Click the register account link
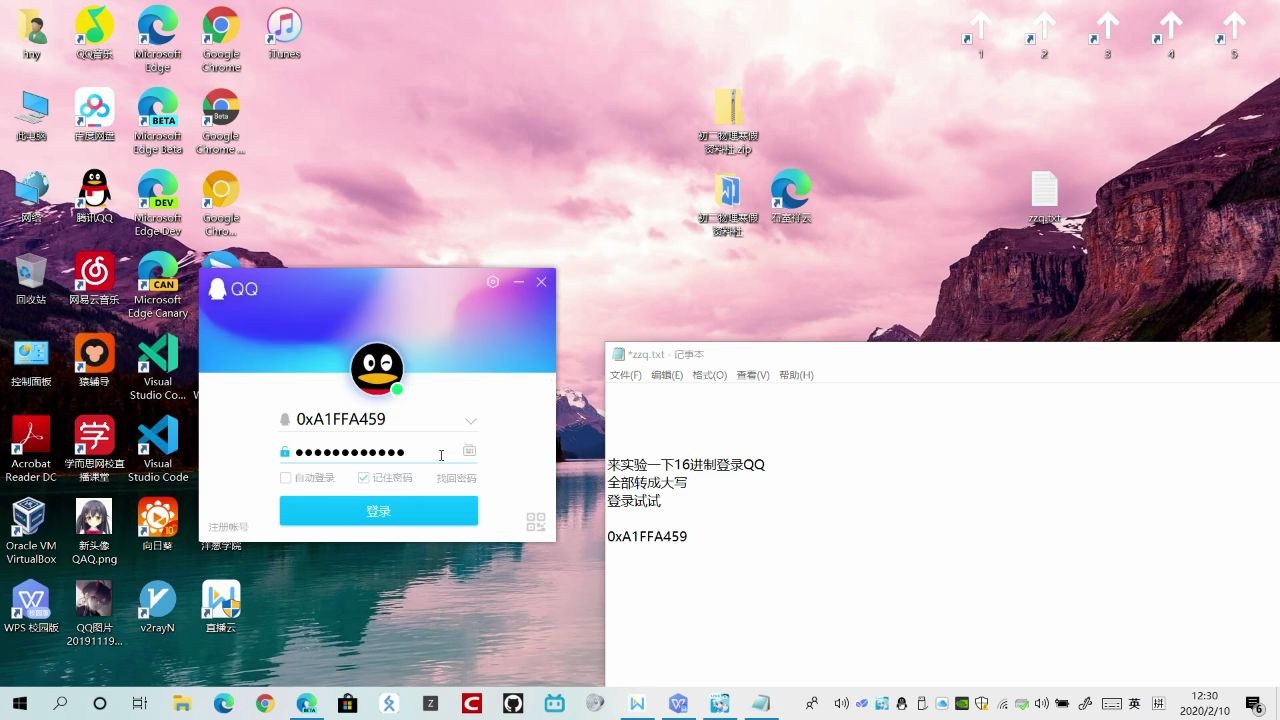Screen dimensions: 1280x720 click(x=228, y=527)
